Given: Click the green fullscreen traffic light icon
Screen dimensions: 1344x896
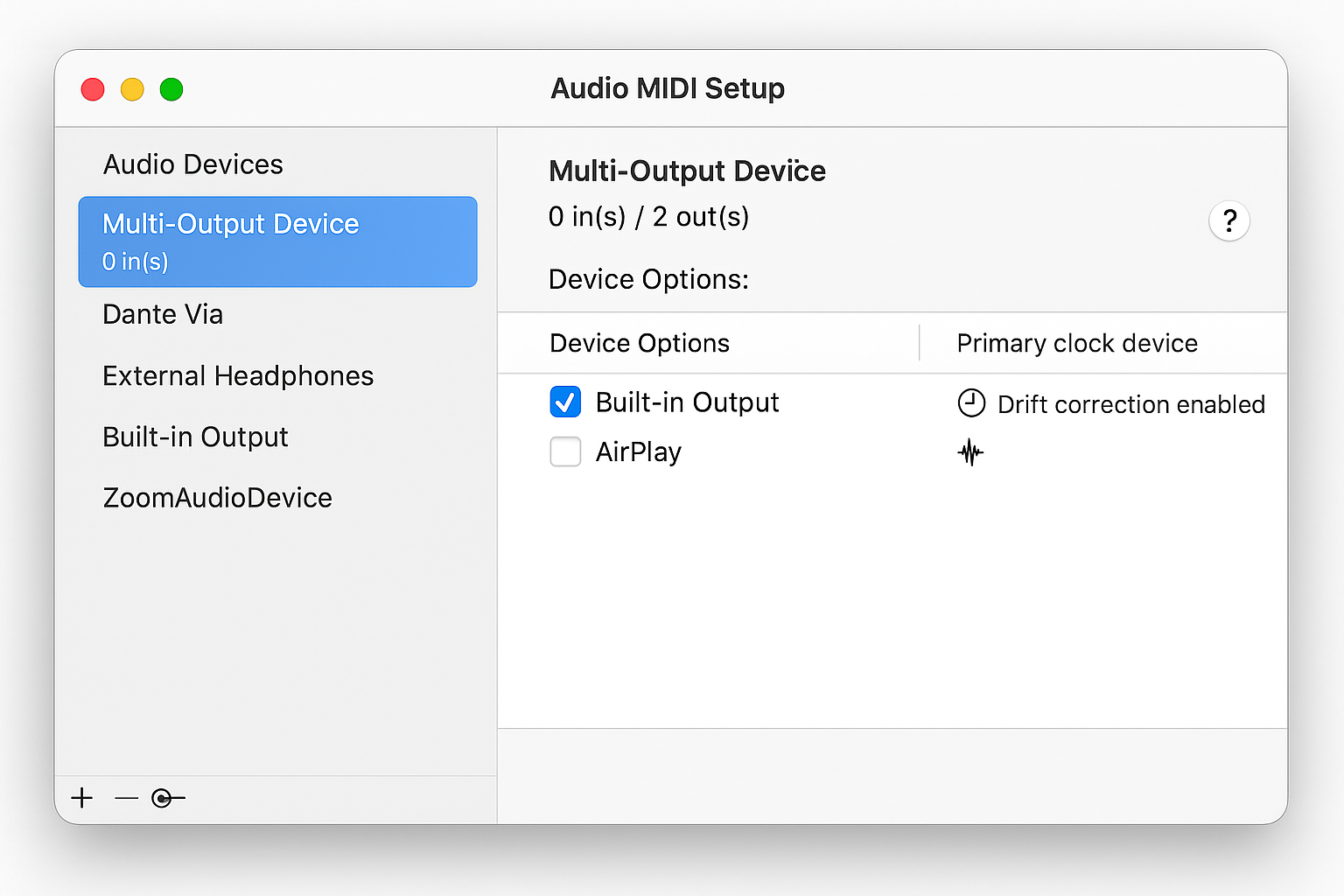Looking at the screenshot, I should pos(171,88).
